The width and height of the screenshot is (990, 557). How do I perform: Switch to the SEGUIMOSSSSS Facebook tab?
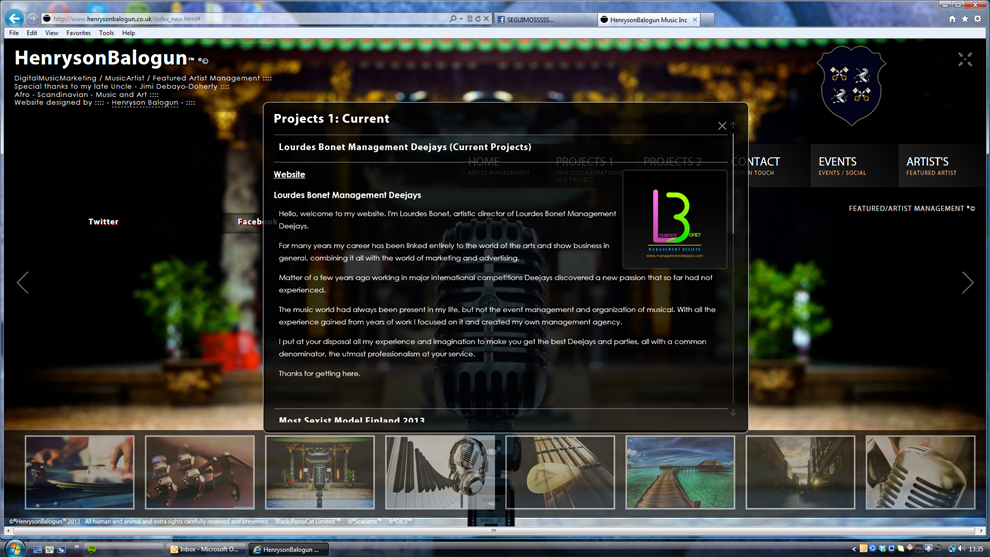click(x=546, y=20)
